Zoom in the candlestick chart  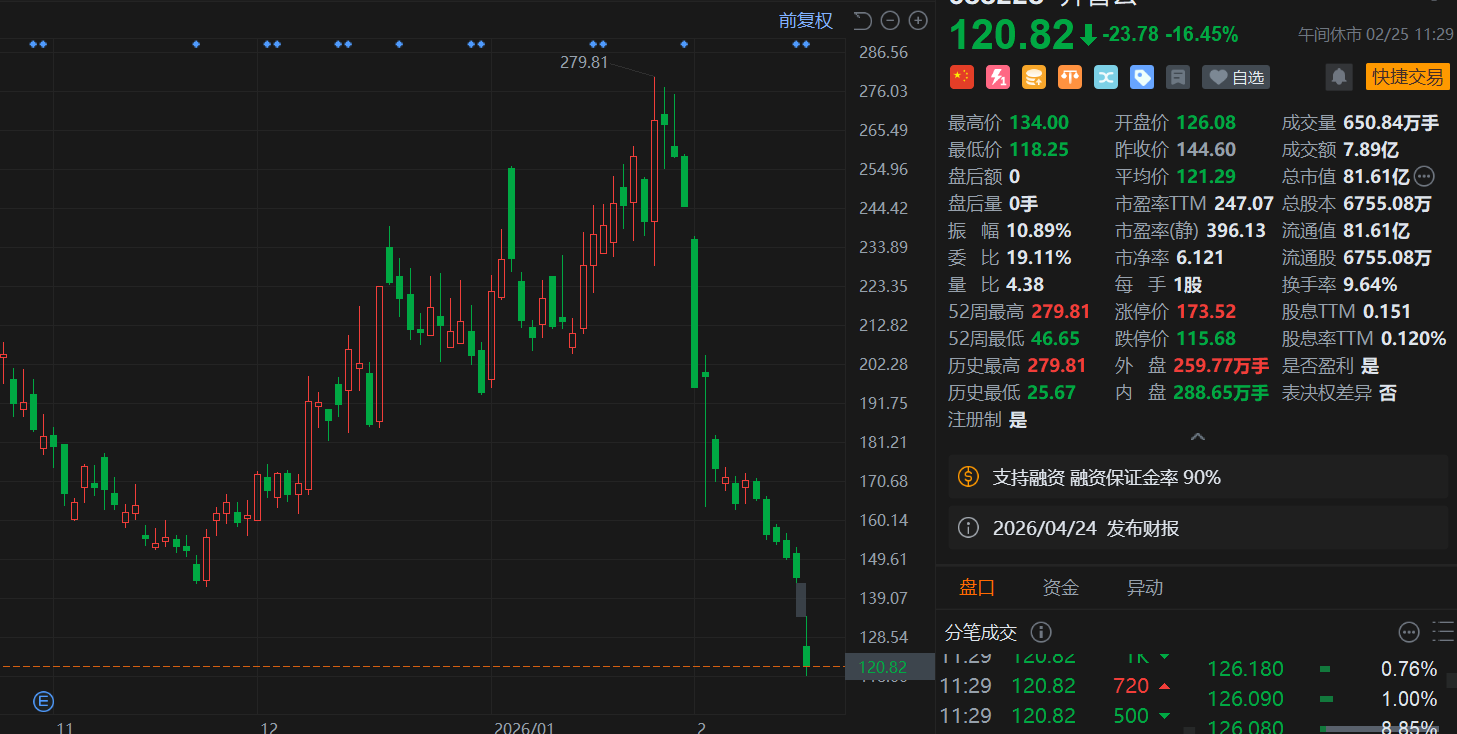point(918,20)
